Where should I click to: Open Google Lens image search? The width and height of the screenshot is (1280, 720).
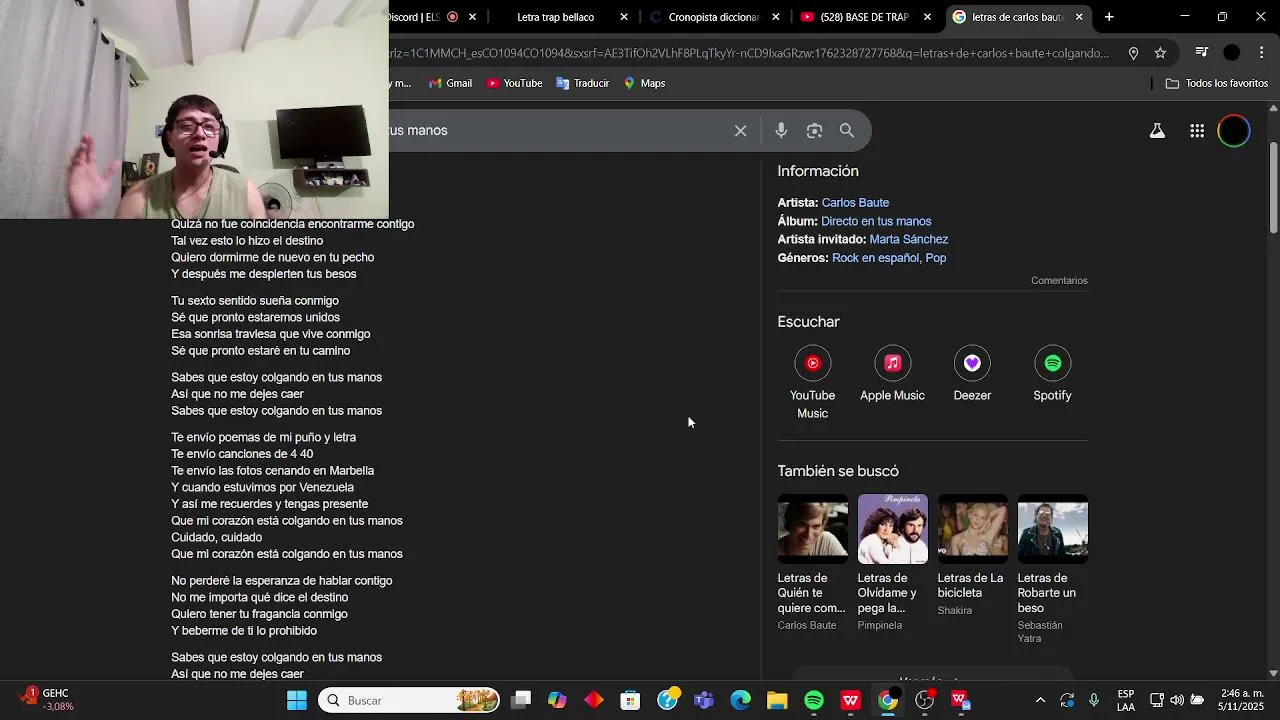tap(814, 131)
